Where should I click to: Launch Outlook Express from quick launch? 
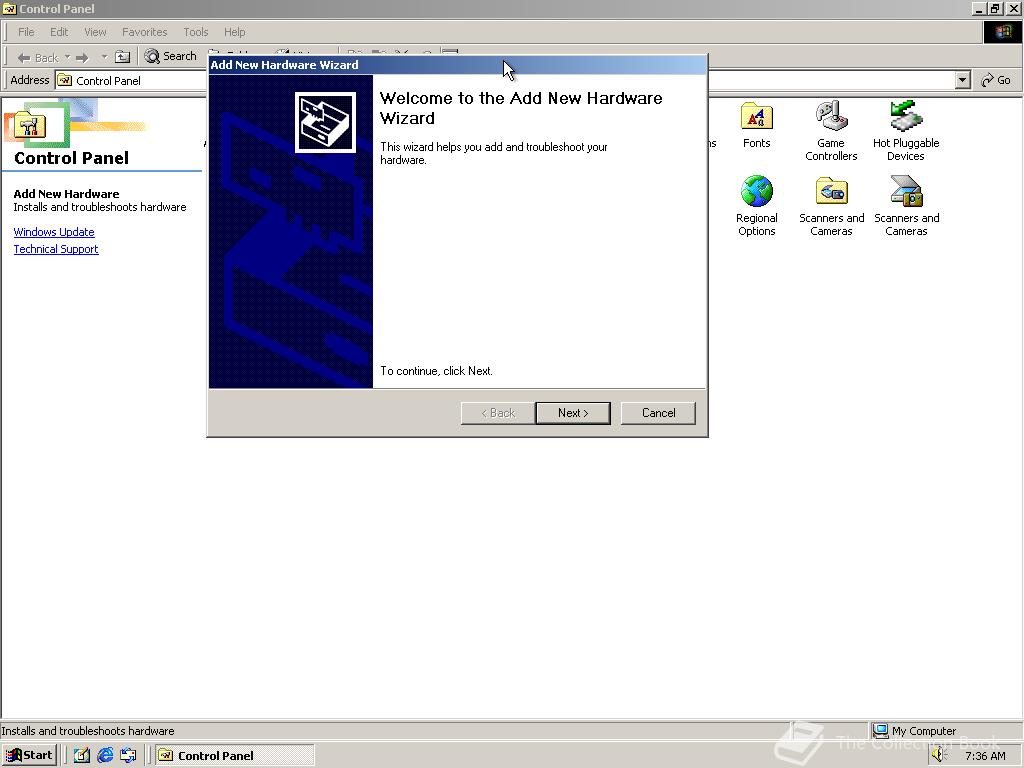point(128,756)
